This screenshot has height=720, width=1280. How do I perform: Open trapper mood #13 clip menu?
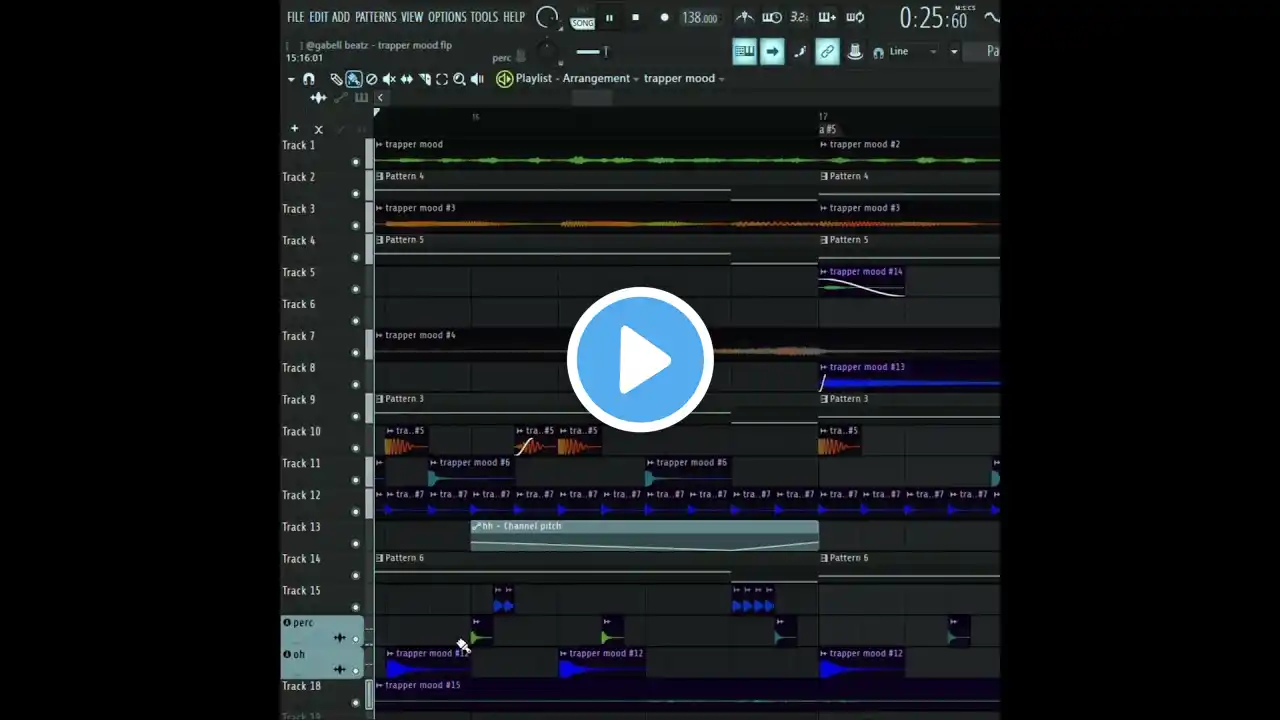[x=824, y=367]
